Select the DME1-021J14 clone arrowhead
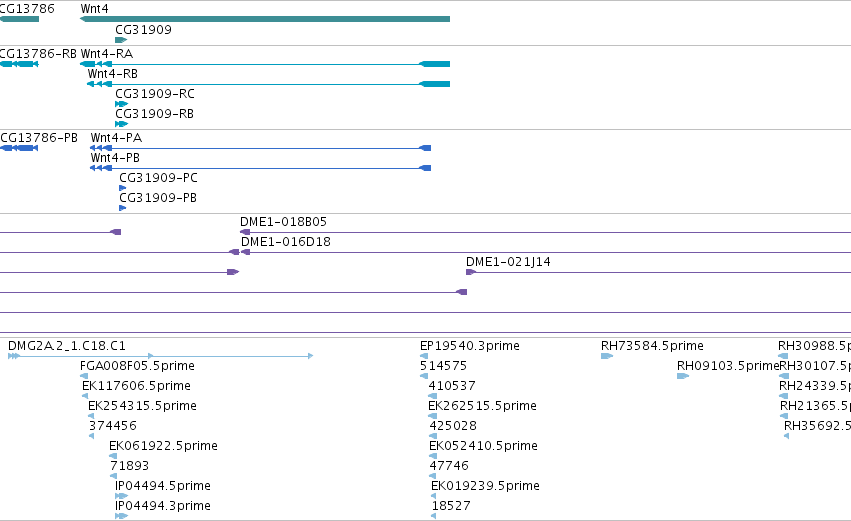 click(471, 272)
